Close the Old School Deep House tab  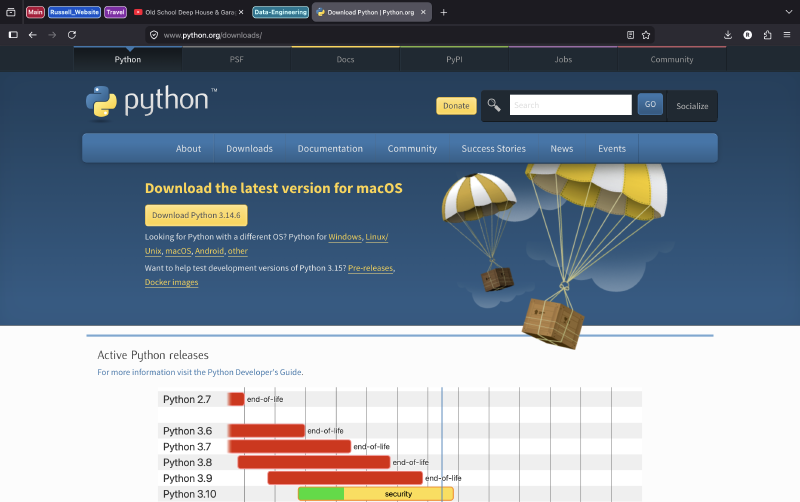click(x=241, y=12)
